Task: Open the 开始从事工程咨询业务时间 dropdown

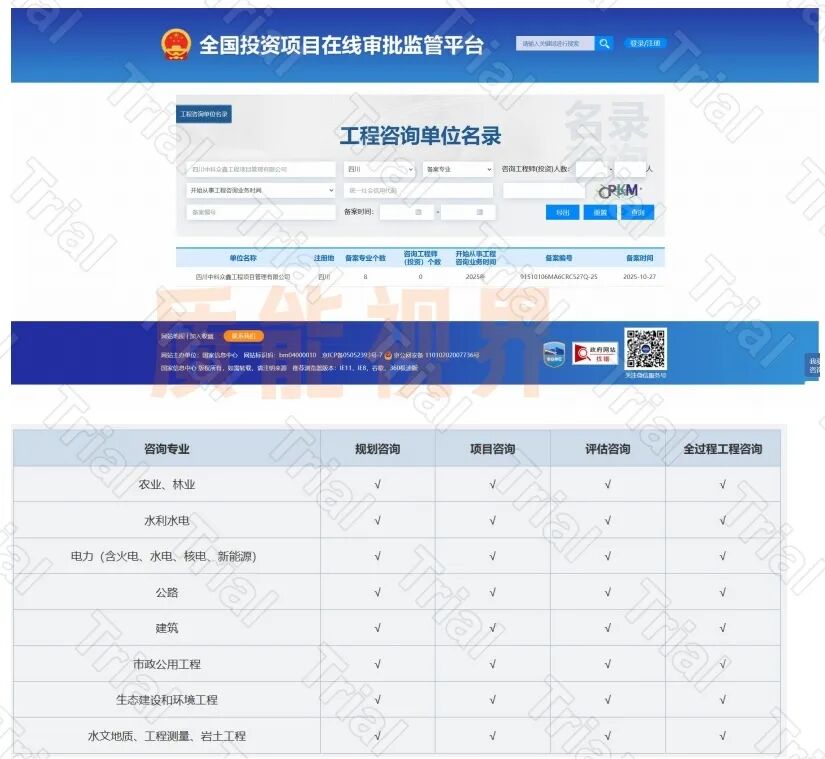Action: [262, 189]
